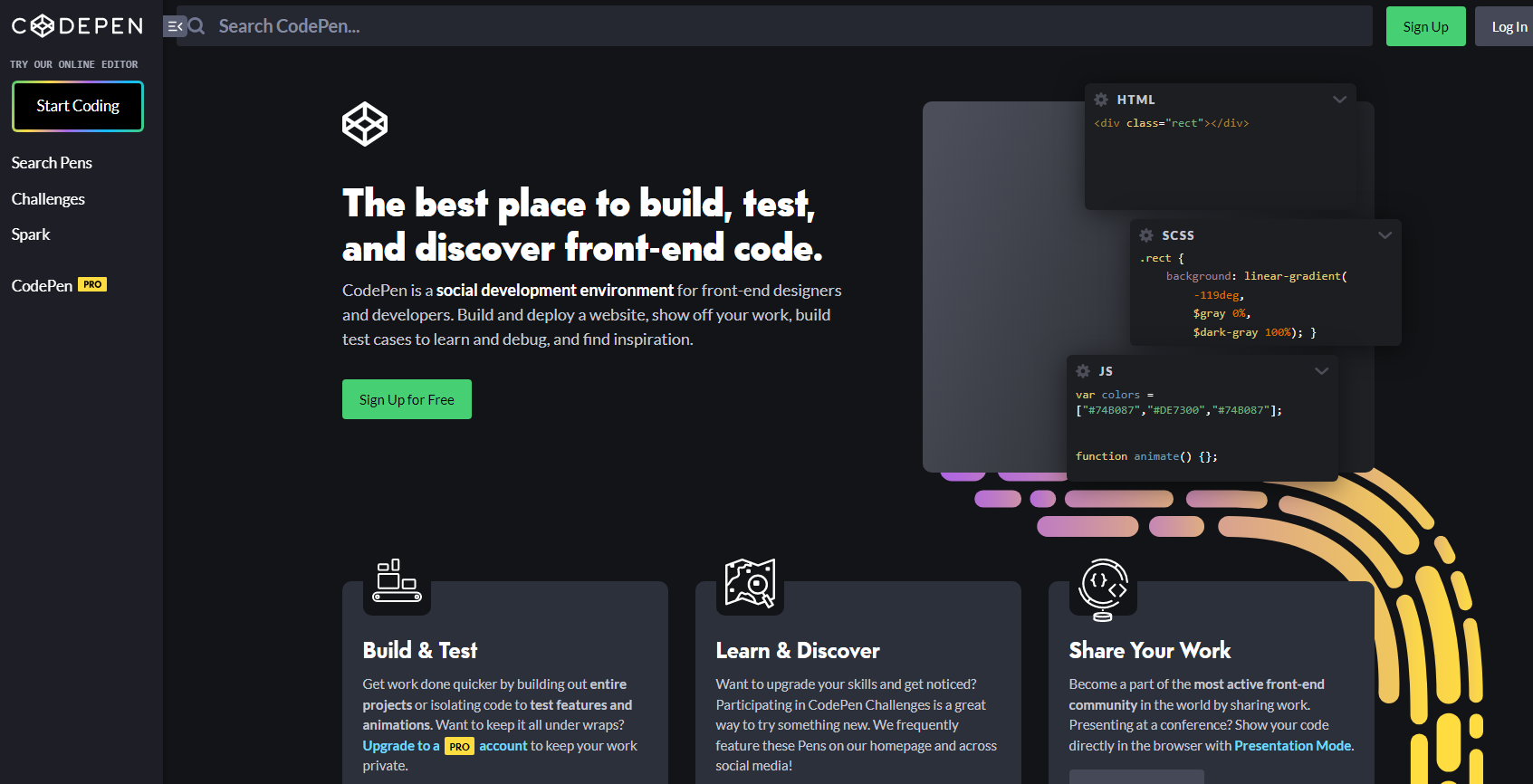Open Presentation Mode link
The height and width of the screenshot is (784, 1533).
1293,746
